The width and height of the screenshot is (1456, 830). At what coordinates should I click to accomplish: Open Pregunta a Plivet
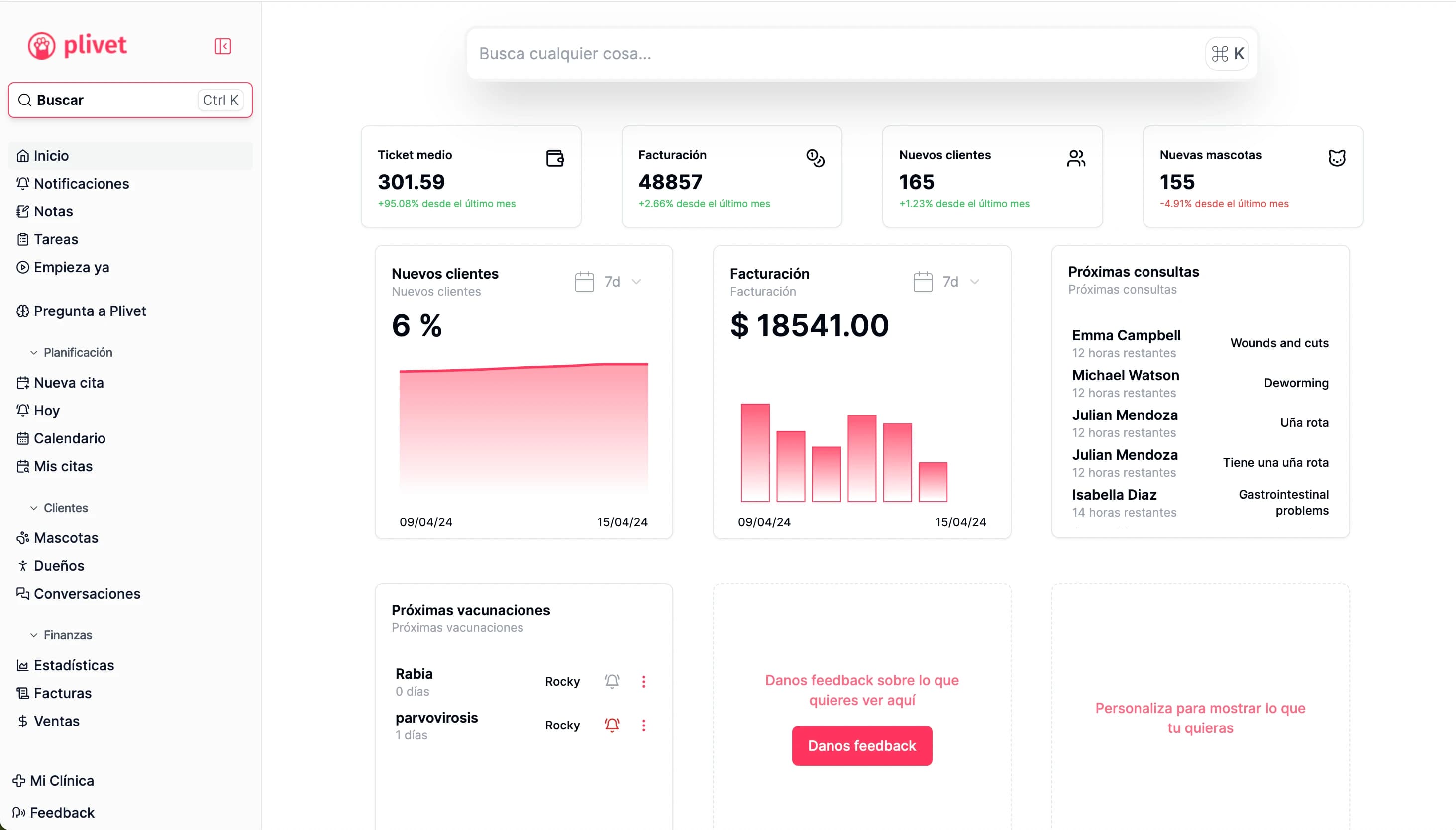130,311
